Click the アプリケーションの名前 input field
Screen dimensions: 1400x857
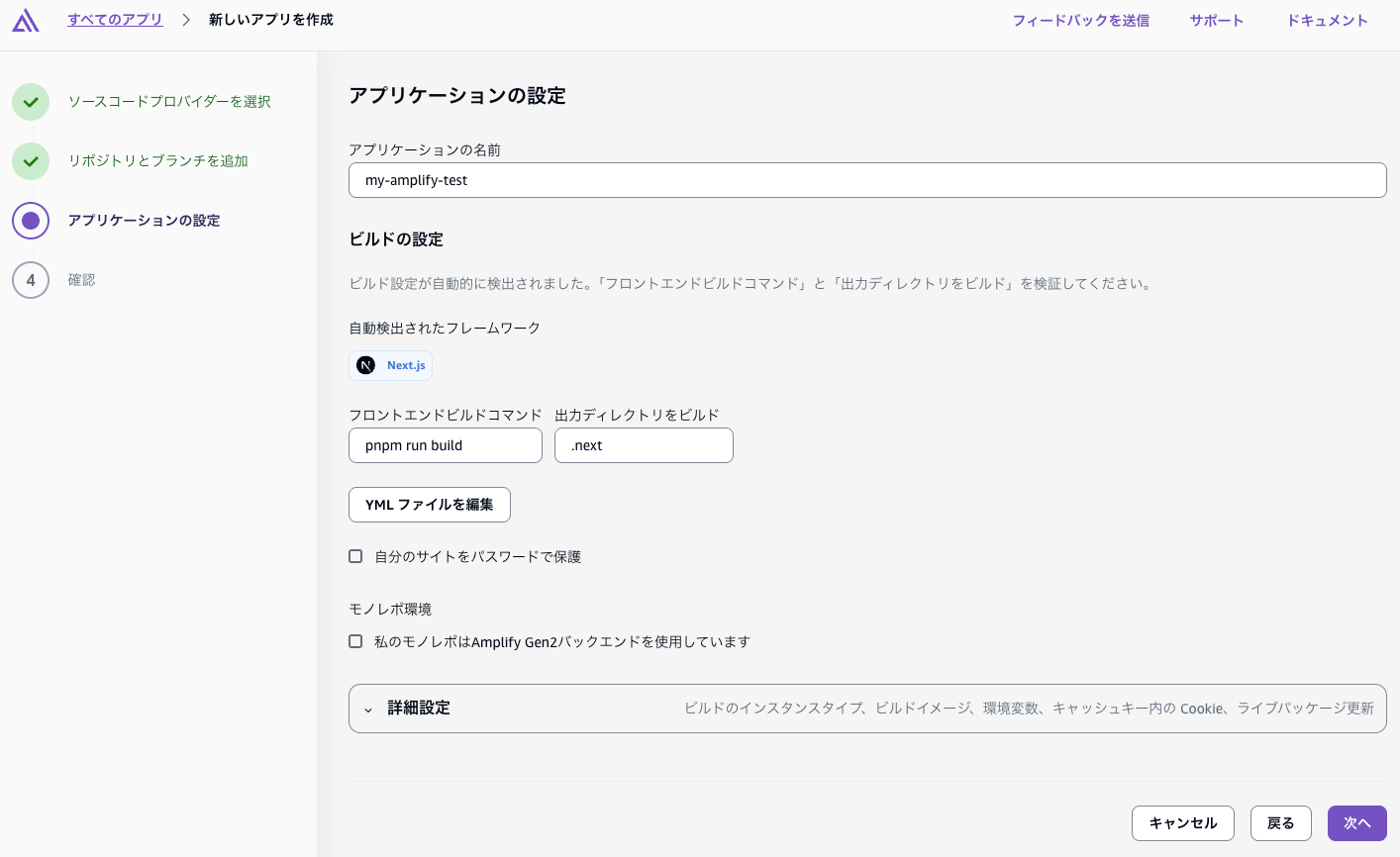click(867, 180)
